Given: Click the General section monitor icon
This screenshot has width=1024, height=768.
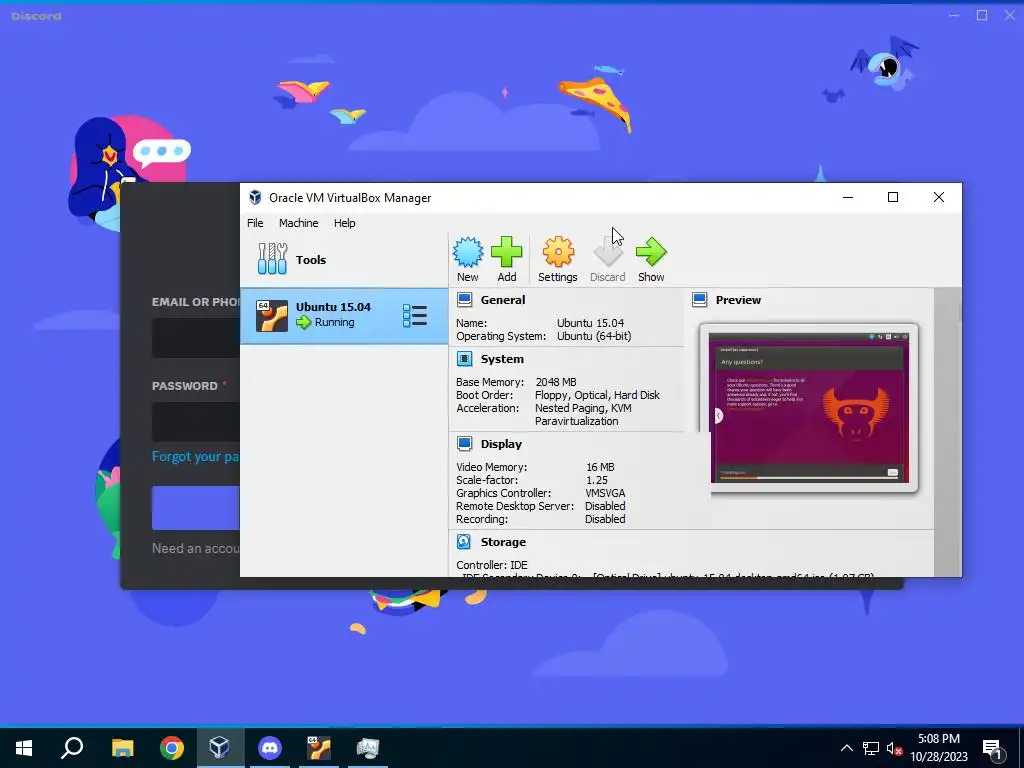Looking at the screenshot, I should point(464,300).
